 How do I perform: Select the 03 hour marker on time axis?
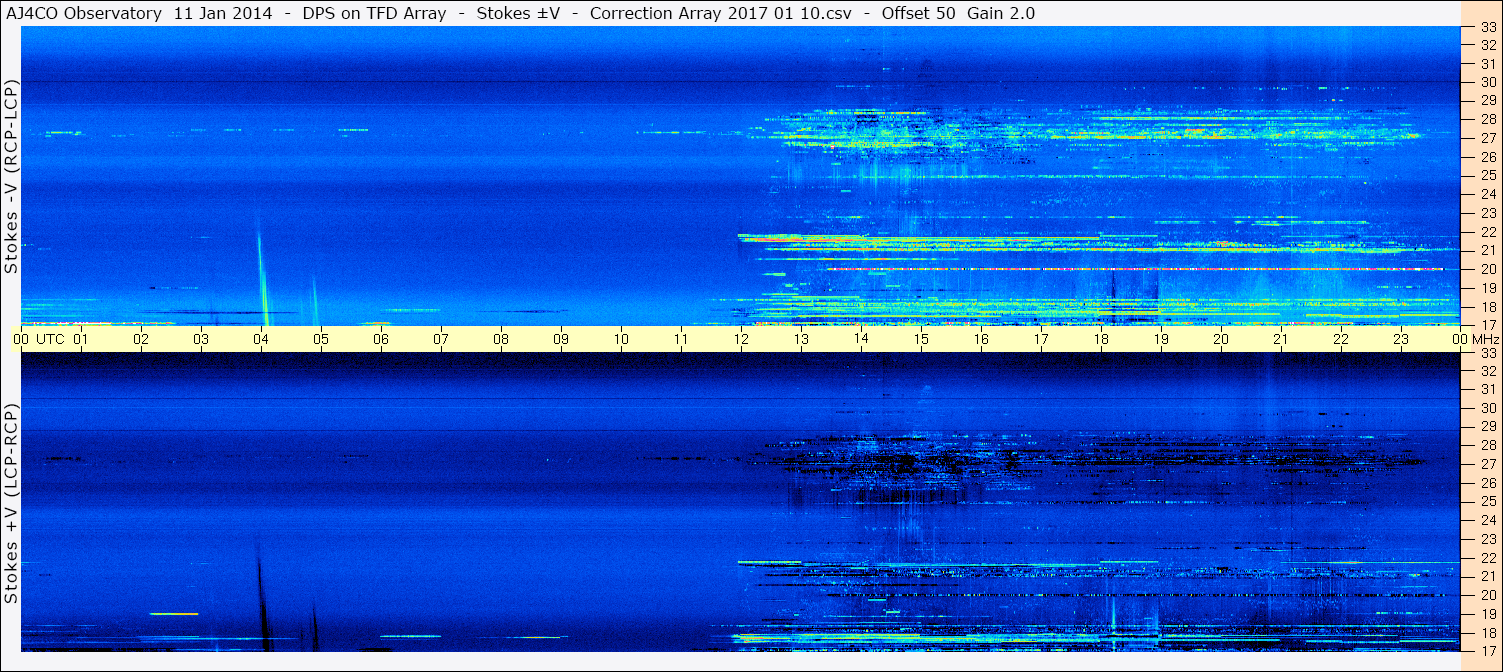(x=201, y=339)
